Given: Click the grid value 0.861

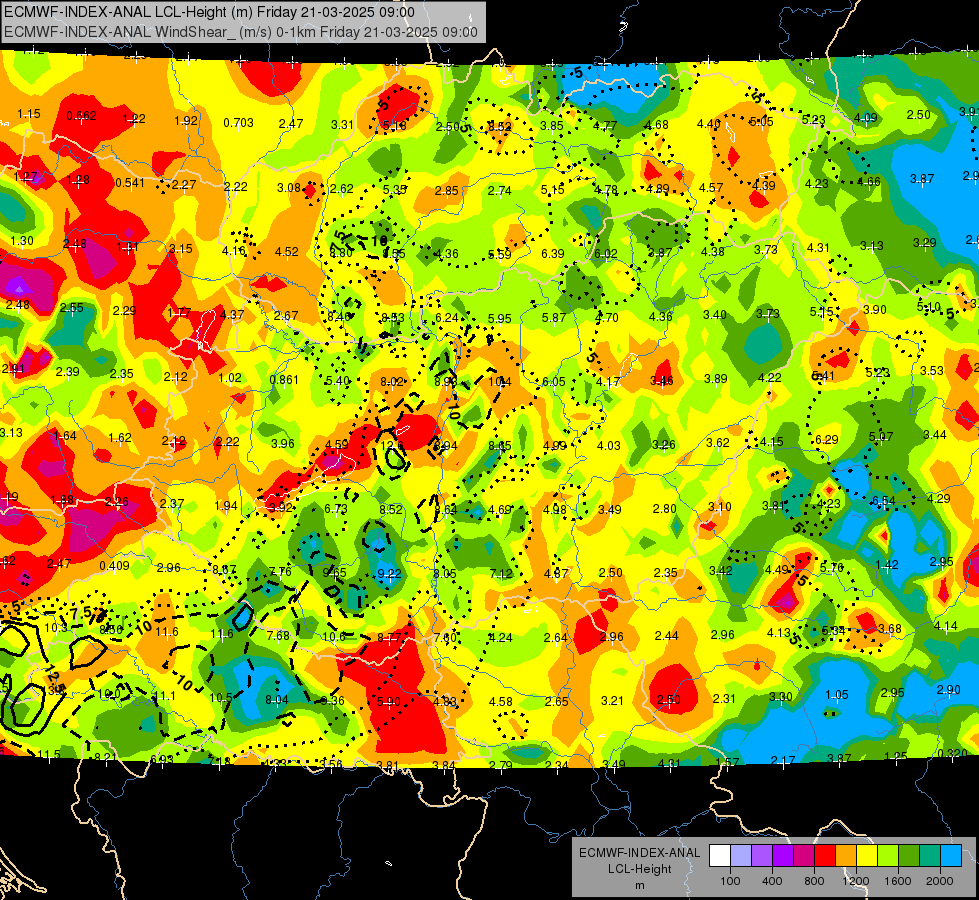Looking at the screenshot, I should tap(284, 379).
